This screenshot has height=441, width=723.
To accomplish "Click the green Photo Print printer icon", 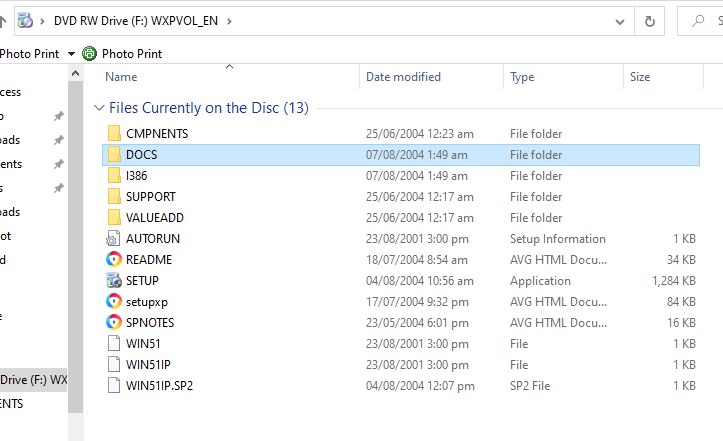I will pyautogui.click(x=89, y=54).
